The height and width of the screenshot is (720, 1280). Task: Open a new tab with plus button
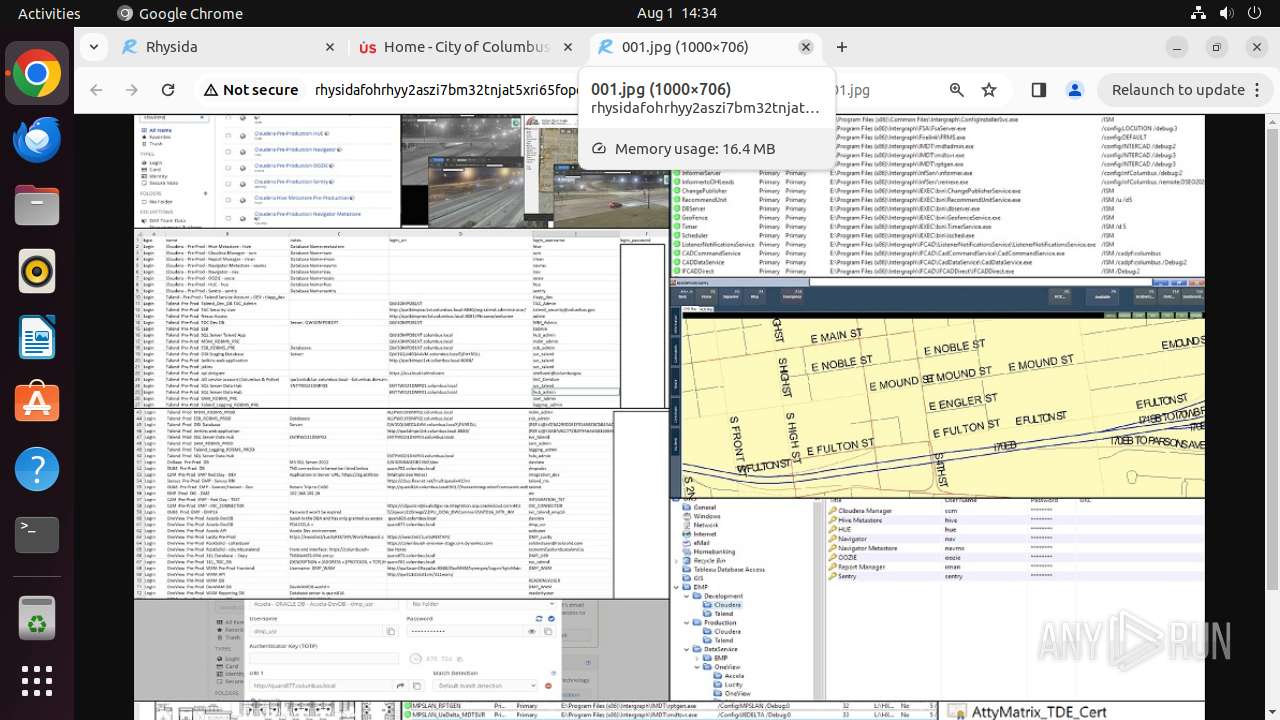[x=842, y=47]
